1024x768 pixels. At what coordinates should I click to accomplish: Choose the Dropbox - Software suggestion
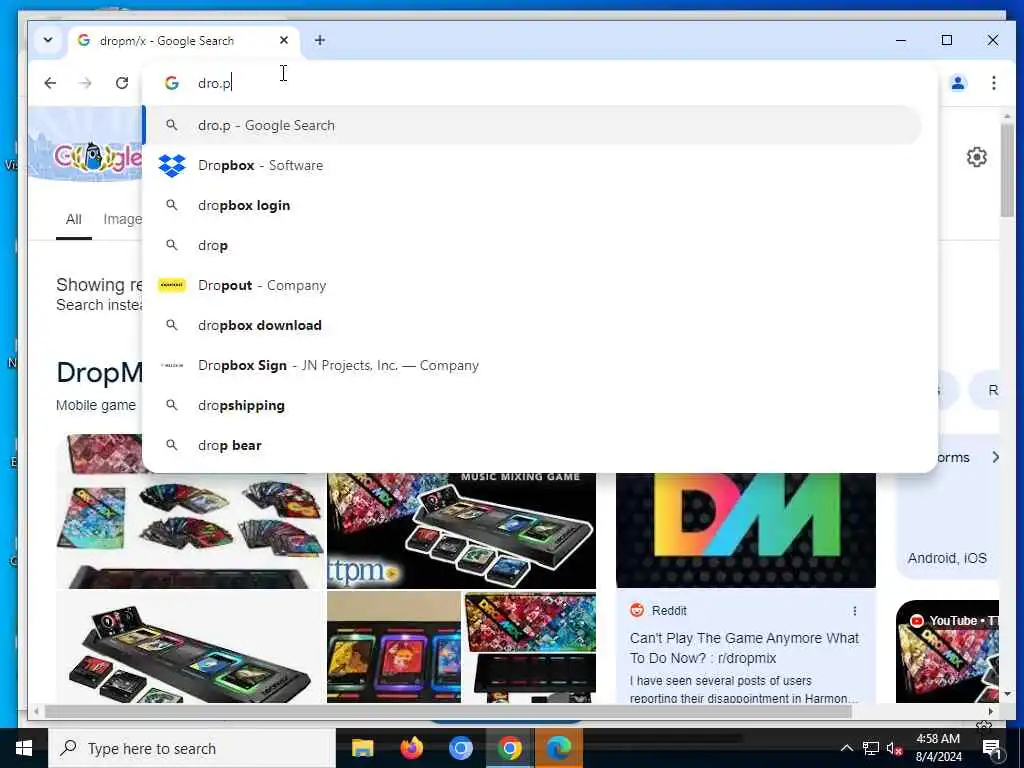pyautogui.click(x=532, y=165)
